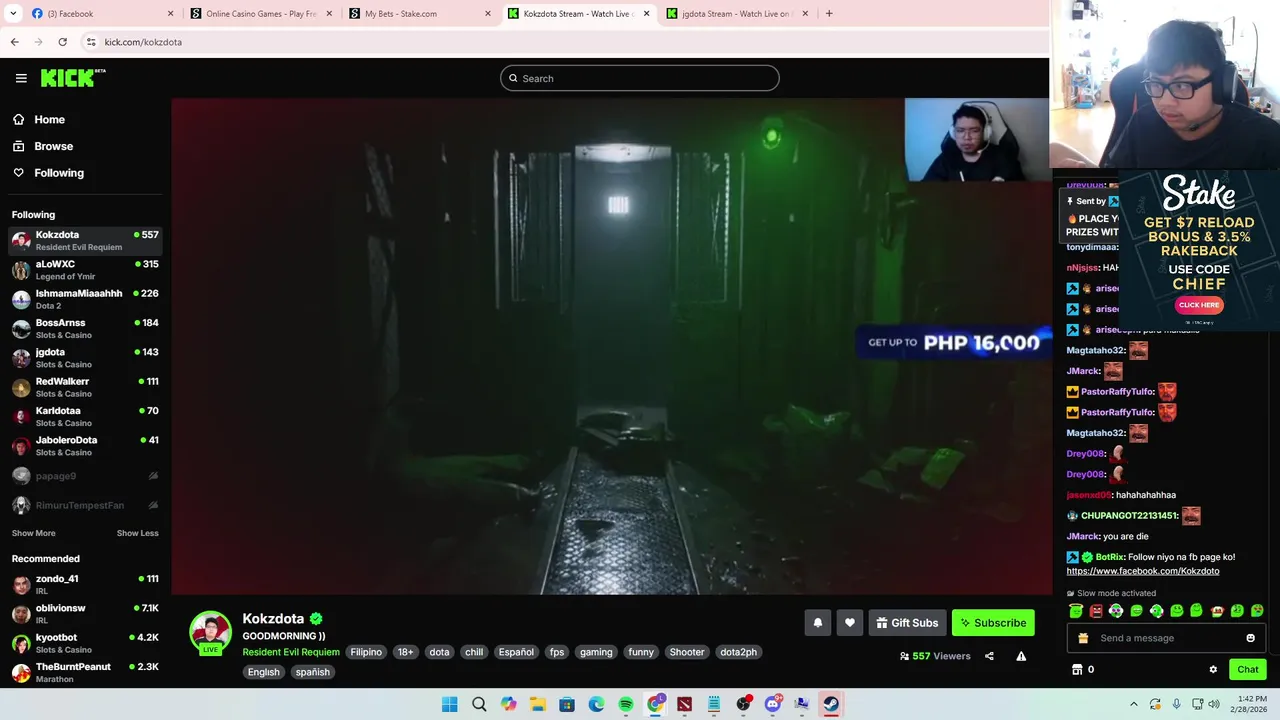Click the Shooter tag
Viewport: 1280px width, 720px height.
pyautogui.click(x=687, y=652)
